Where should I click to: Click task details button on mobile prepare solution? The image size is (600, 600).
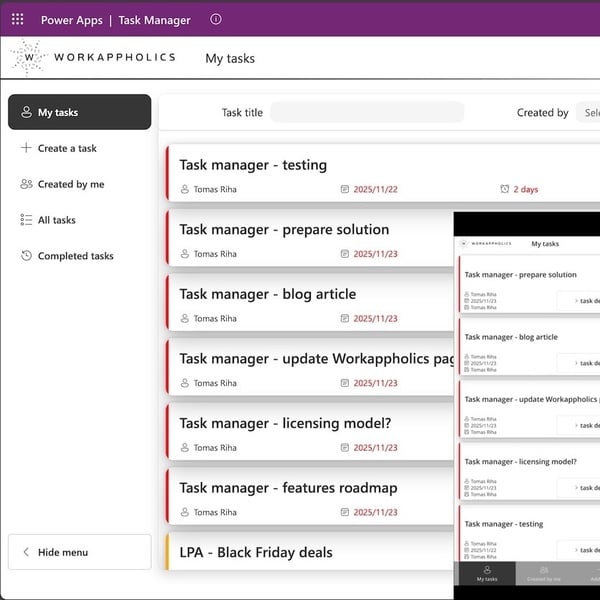pyautogui.click(x=579, y=301)
